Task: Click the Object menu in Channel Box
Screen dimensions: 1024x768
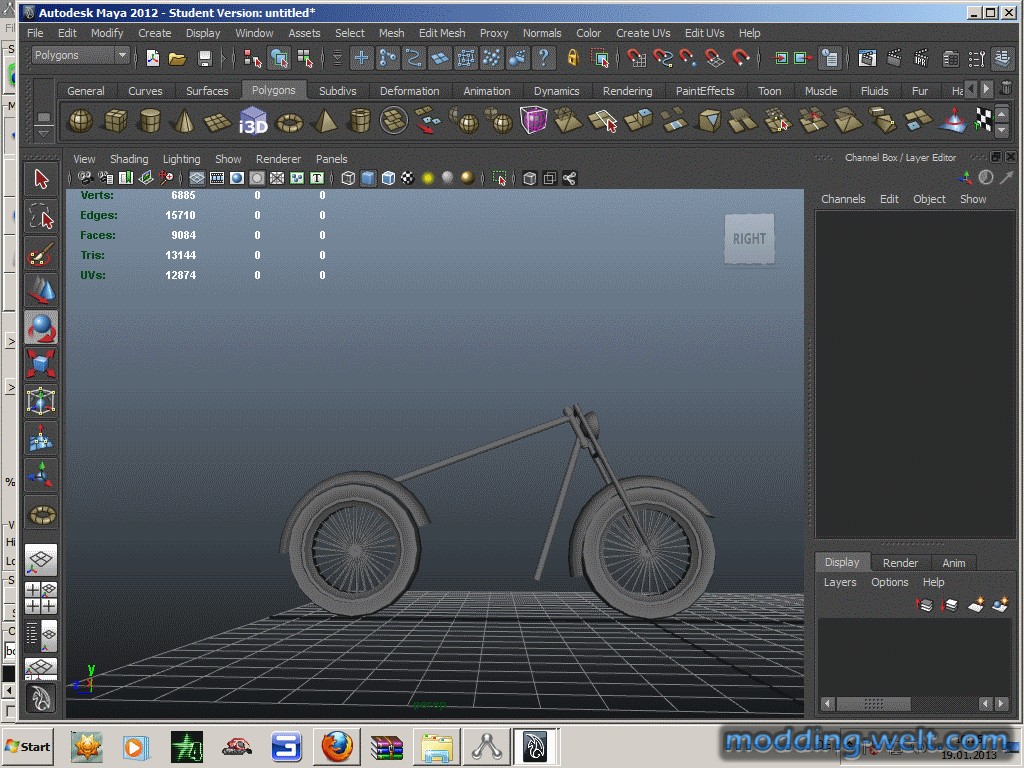Action: click(x=929, y=199)
